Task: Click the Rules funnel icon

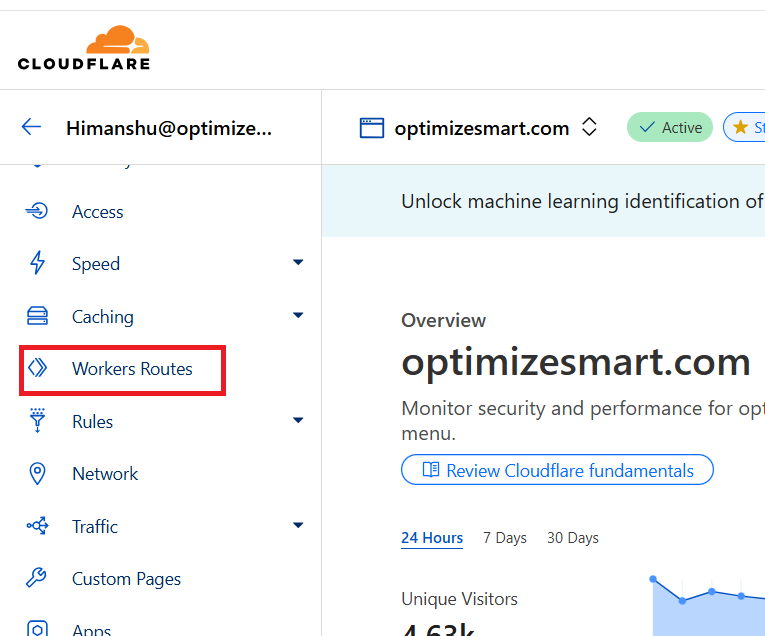Action: pyautogui.click(x=37, y=421)
